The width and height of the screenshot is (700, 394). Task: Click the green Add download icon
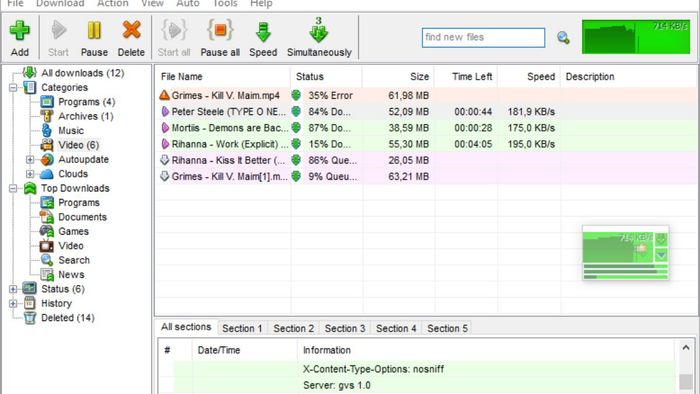(20, 30)
